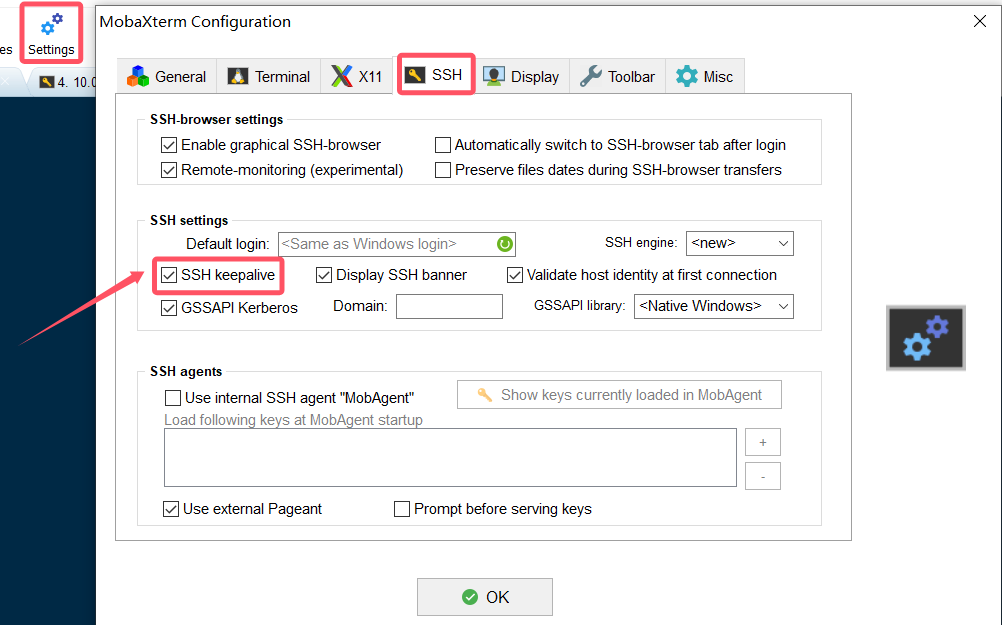Go to the Toolbar tab
Viewport: 1002px width, 625px height.
click(617, 77)
